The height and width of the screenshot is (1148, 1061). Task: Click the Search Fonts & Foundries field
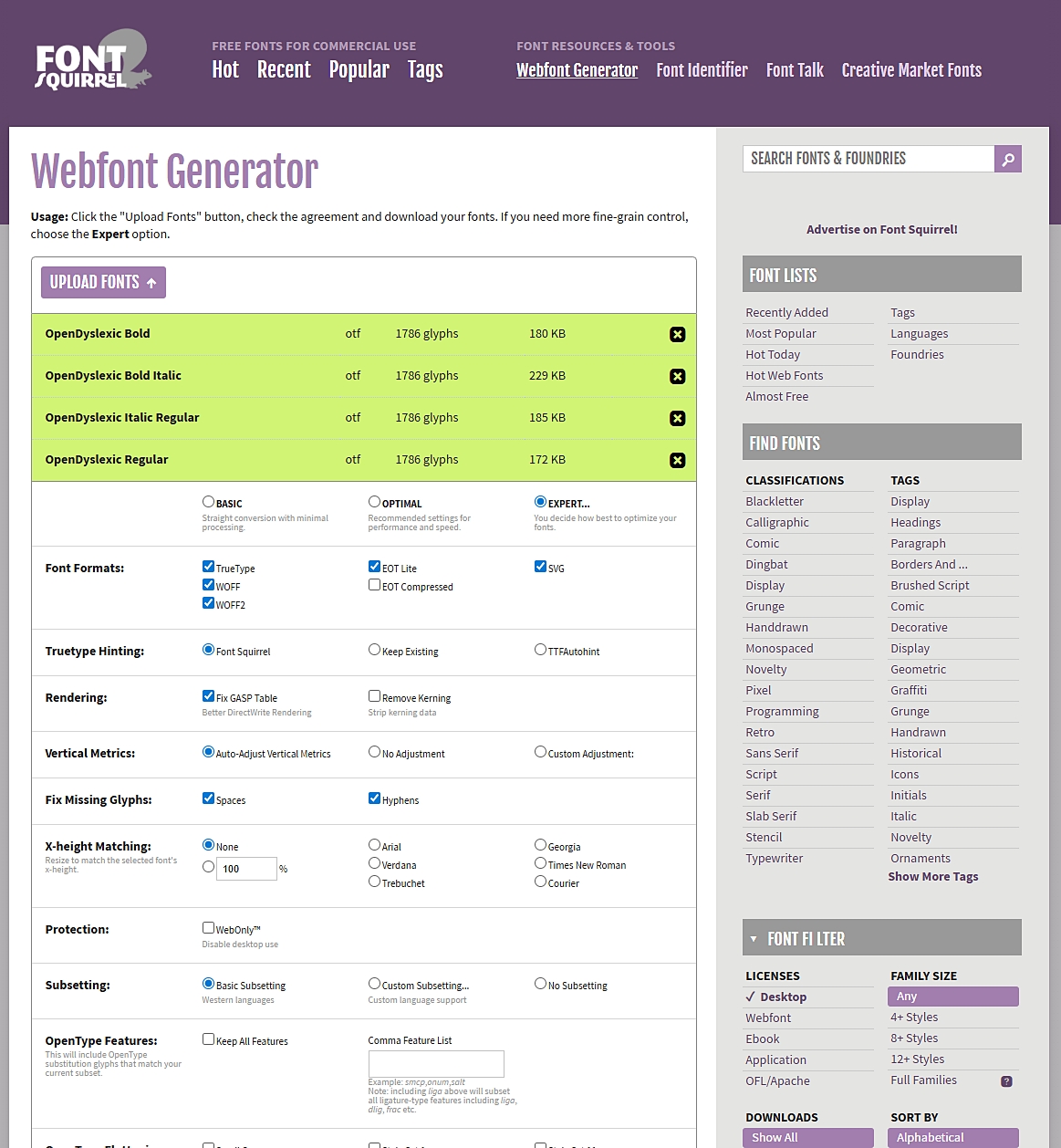point(869,159)
